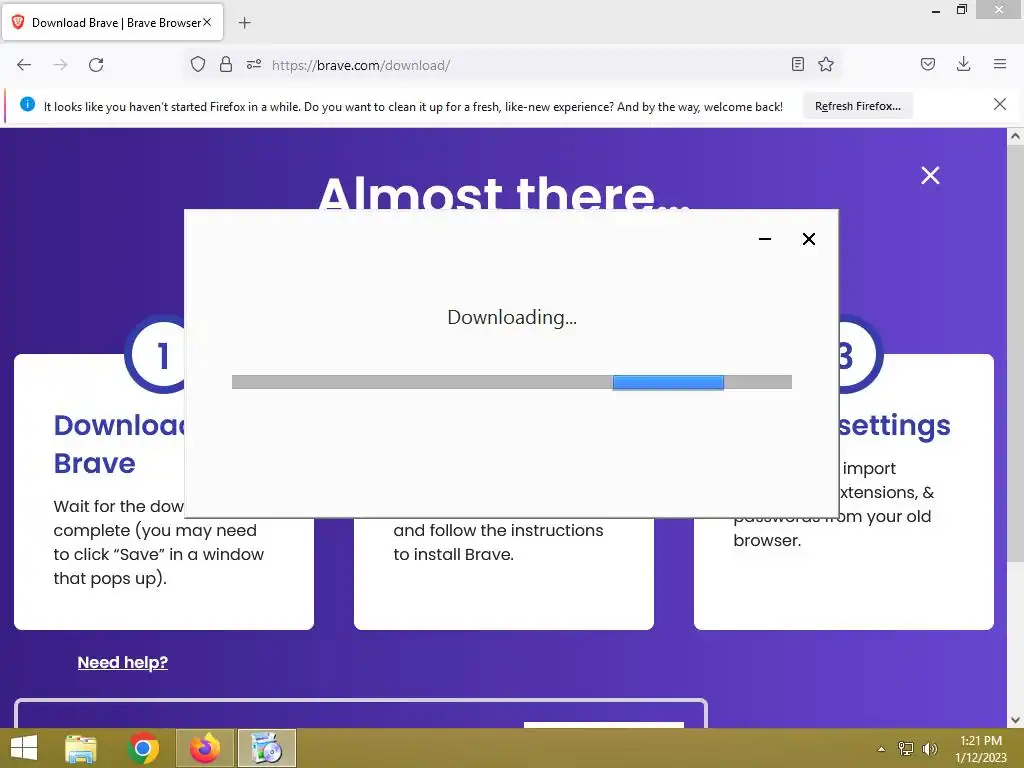Show hidden system tray icons
1024x768 pixels.
[x=881, y=749]
